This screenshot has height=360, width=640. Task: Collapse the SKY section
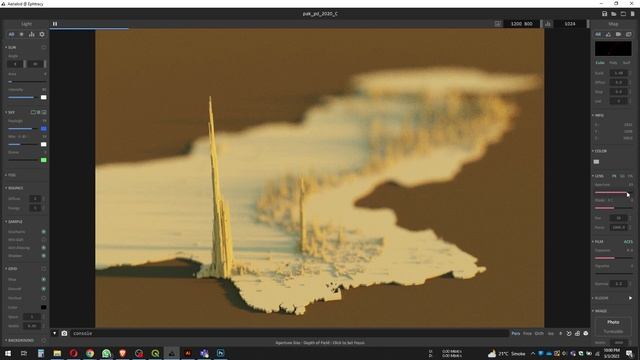tap(10, 112)
